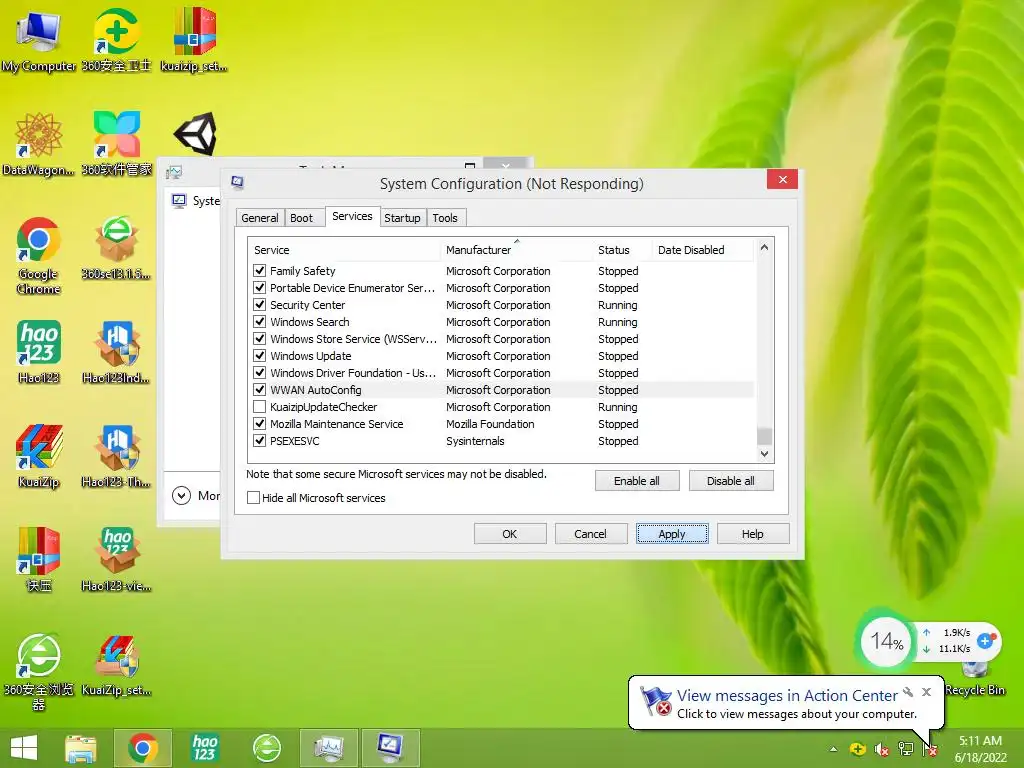Click the Enable all button
This screenshot has width=1024, height=768.
tap(637, 481)
